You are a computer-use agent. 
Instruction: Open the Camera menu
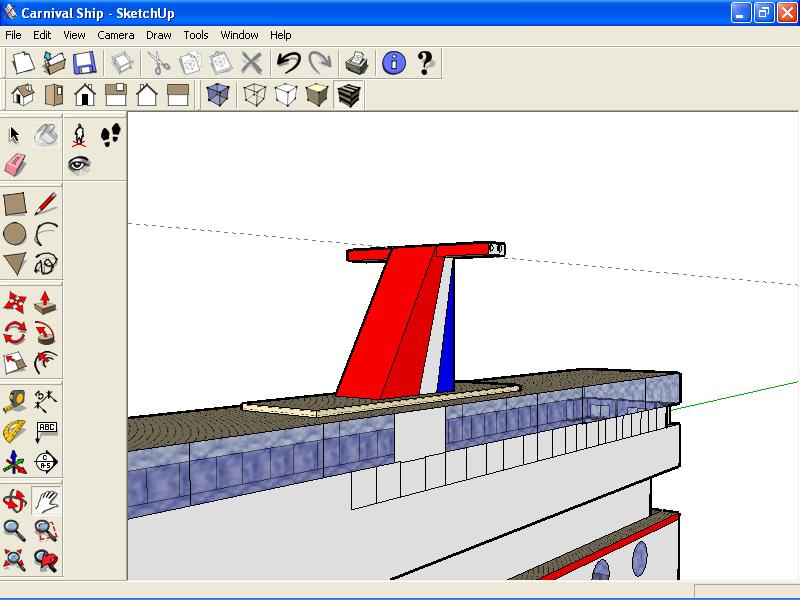116,35
